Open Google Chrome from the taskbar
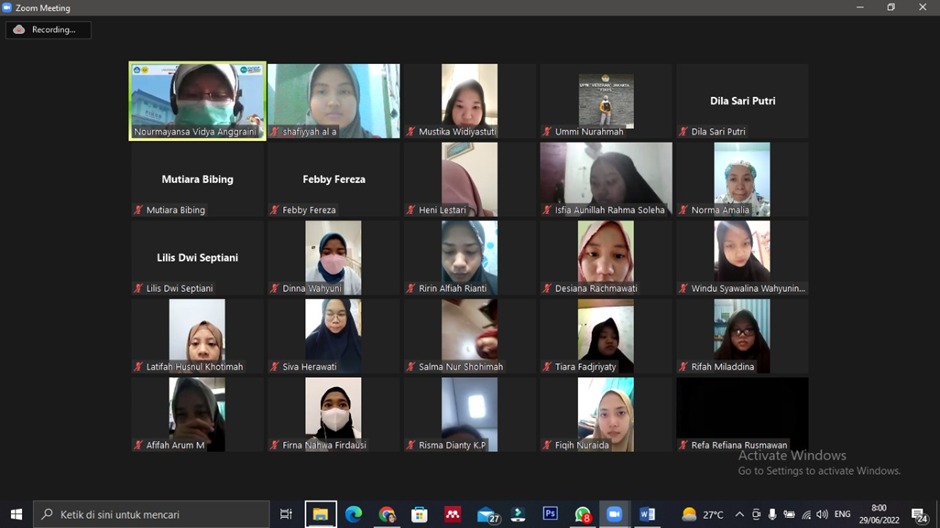940x528 pixels. 387,514
